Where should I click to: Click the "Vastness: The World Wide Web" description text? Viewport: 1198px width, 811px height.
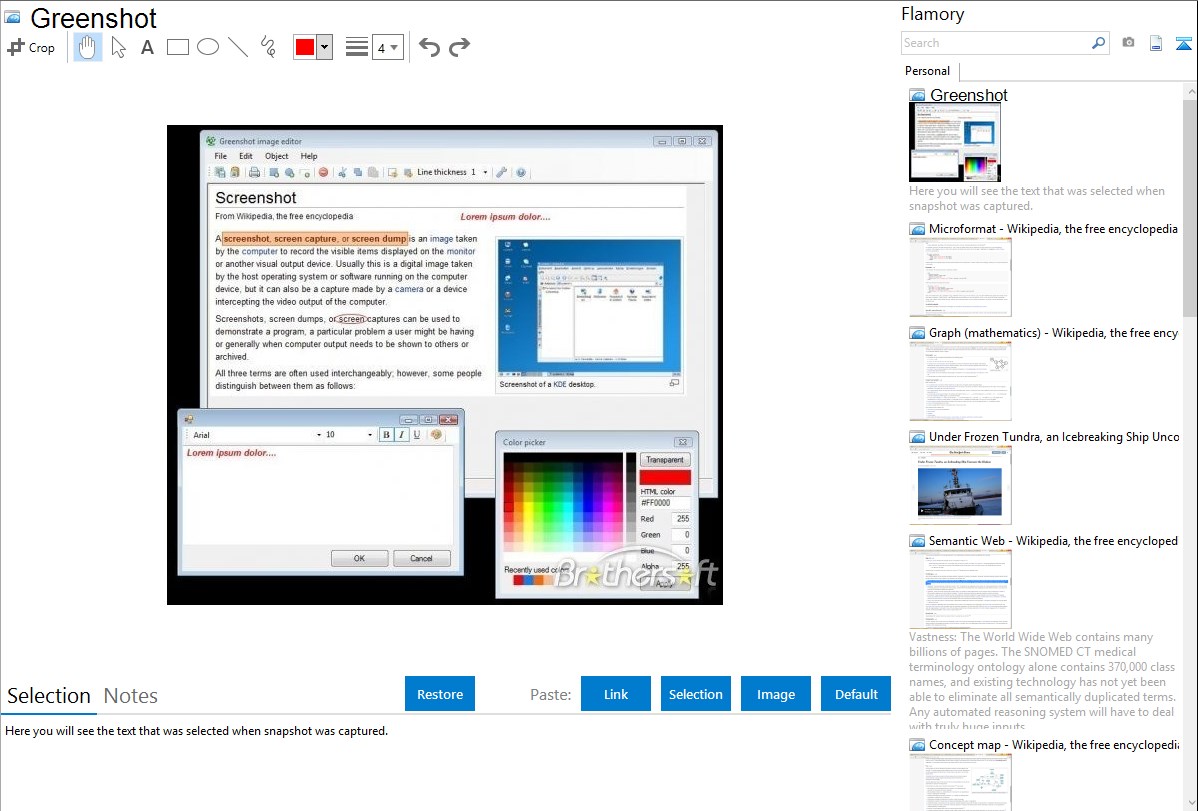pyautogui.click(x=1042, y=681)
